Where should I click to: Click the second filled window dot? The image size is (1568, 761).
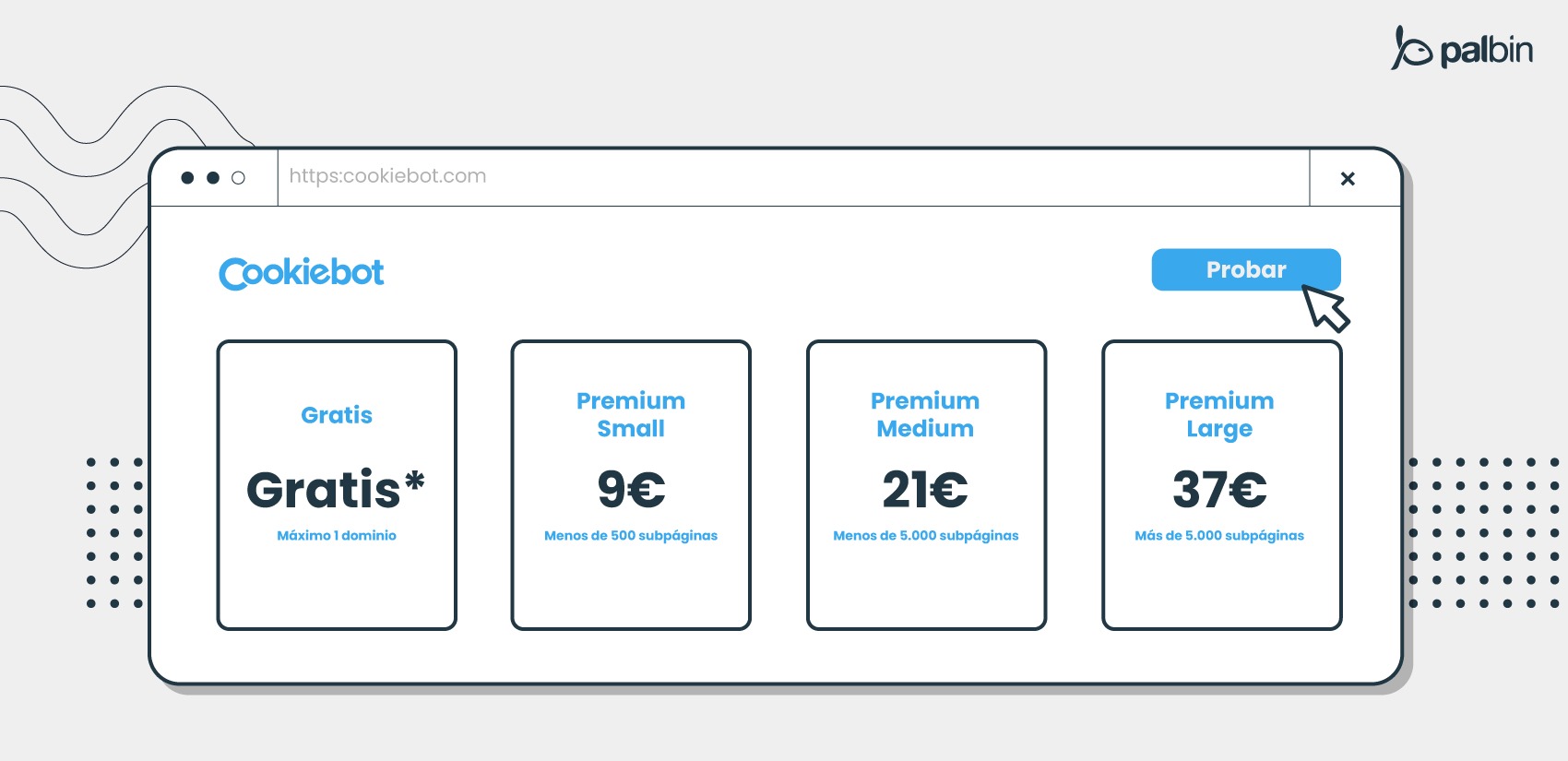[x=213, y=178]
